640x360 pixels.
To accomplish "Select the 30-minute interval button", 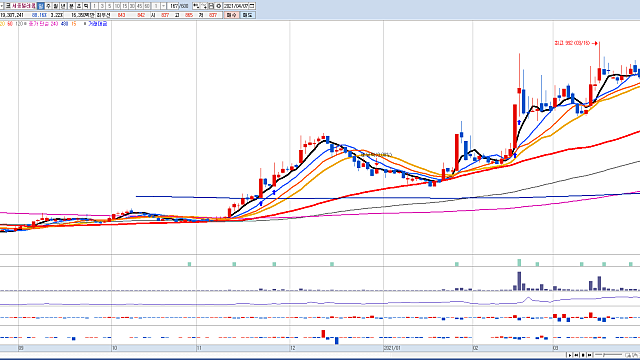I will tap(132, 6).
